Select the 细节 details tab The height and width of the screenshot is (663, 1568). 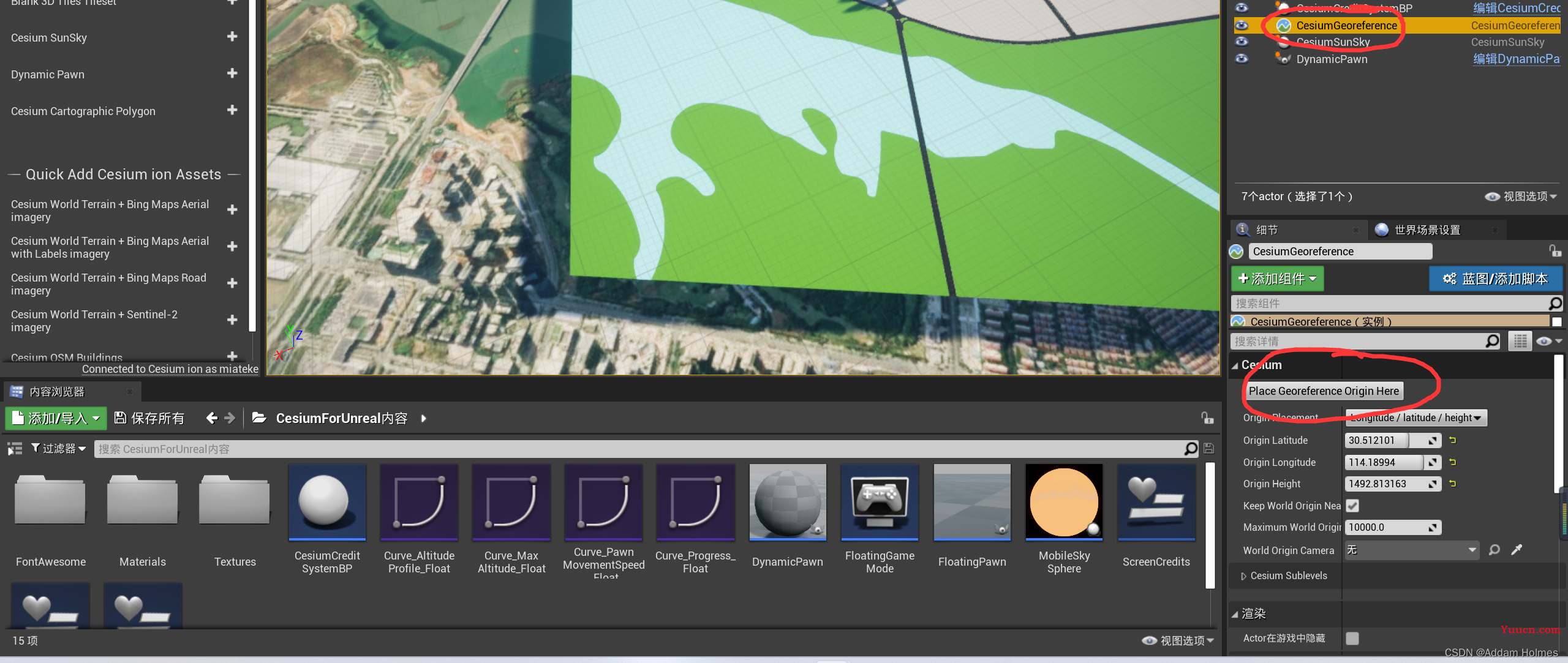pyautogui.click(x=1267, y=230)
